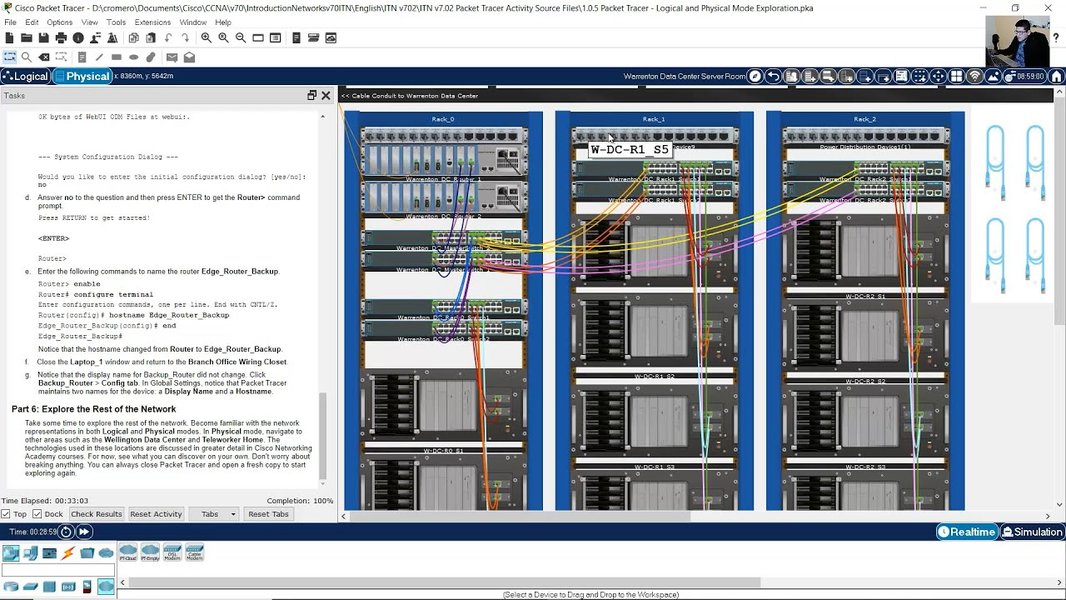The height and width of the screenshot is (600, 1066).
Task: Toggle the Dock checkbox
Action: 37,514
